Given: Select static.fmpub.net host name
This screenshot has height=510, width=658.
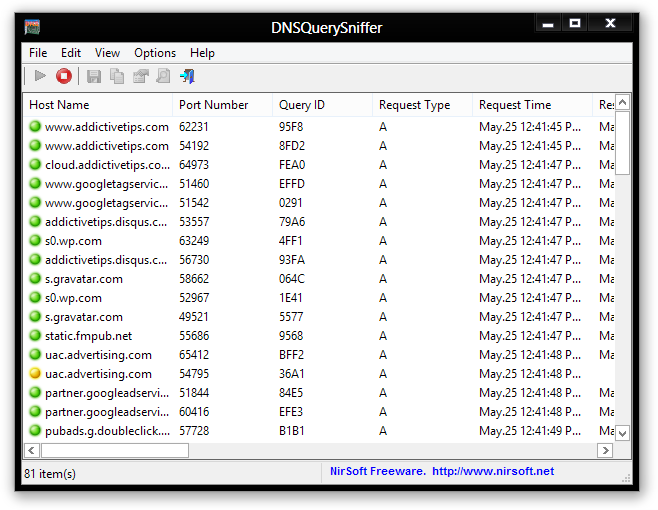Looking at the screenshot, I should (x=89, y=336).
